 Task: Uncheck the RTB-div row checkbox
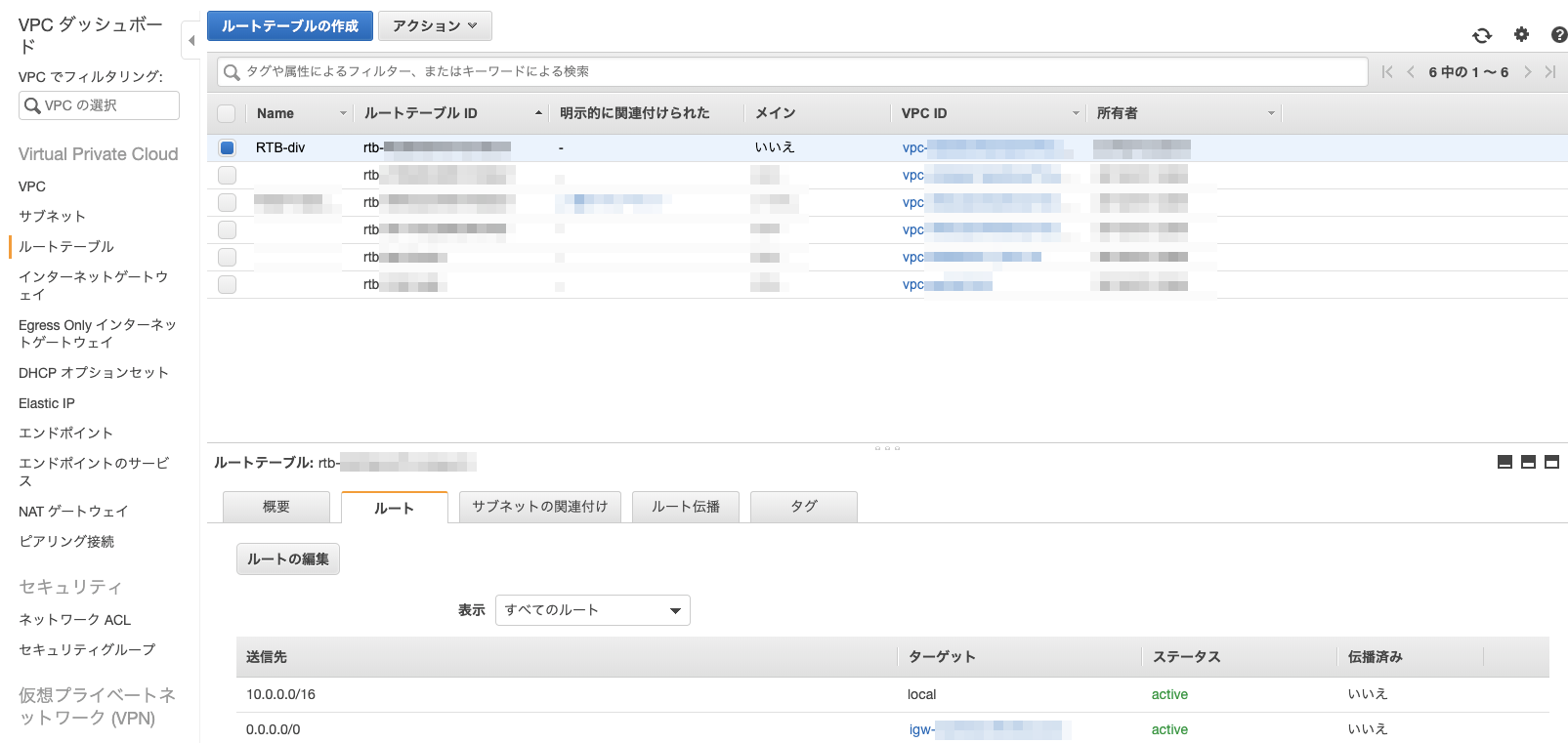point(227,147)
